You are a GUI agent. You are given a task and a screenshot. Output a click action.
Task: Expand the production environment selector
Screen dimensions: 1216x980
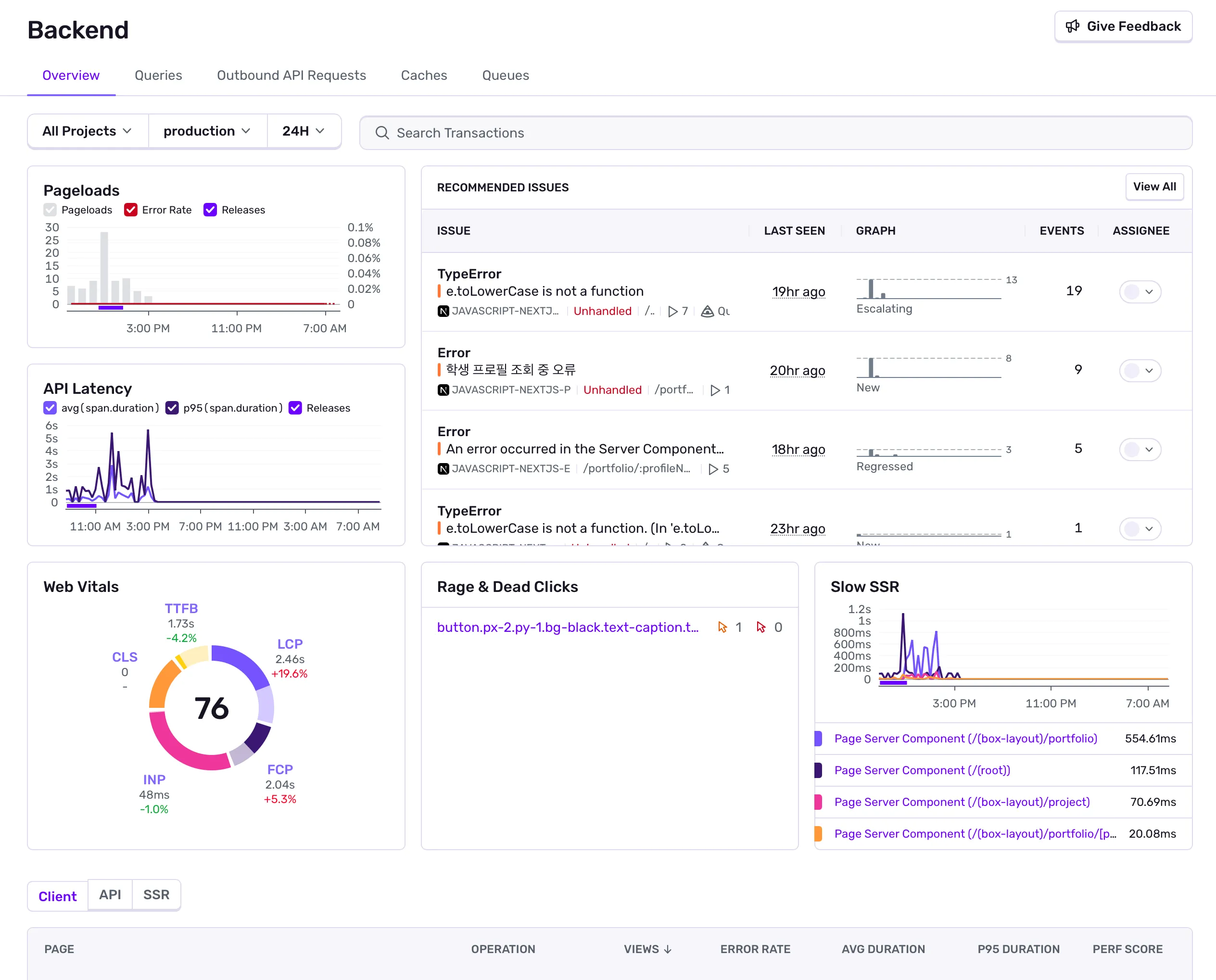click(207, 131)
